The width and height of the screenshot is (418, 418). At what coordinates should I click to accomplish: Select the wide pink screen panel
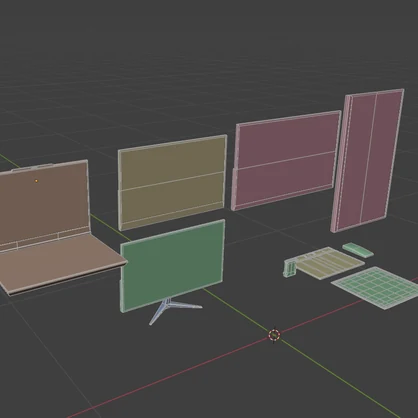coord(286,160)
